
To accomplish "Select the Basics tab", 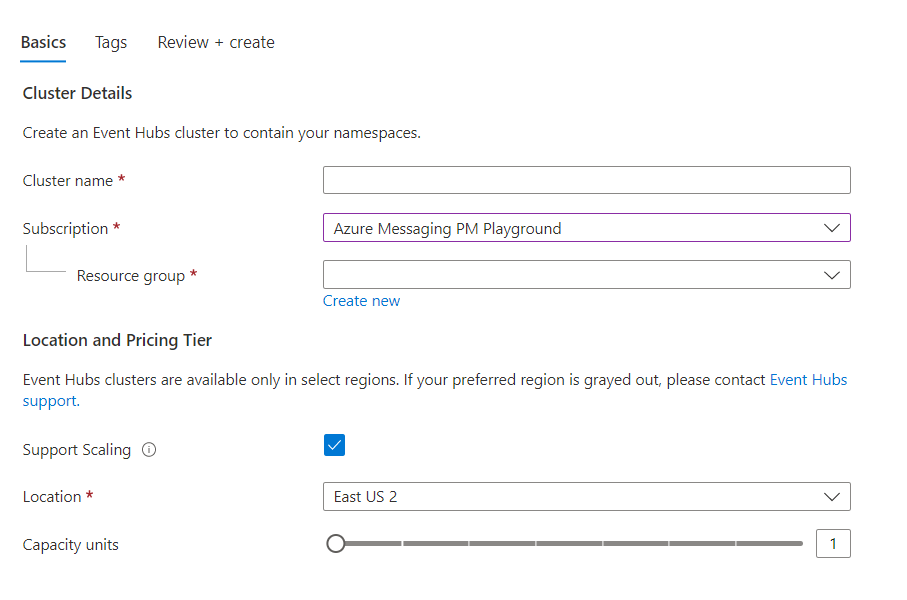I will pyautogui.click(x=43, y=42).
